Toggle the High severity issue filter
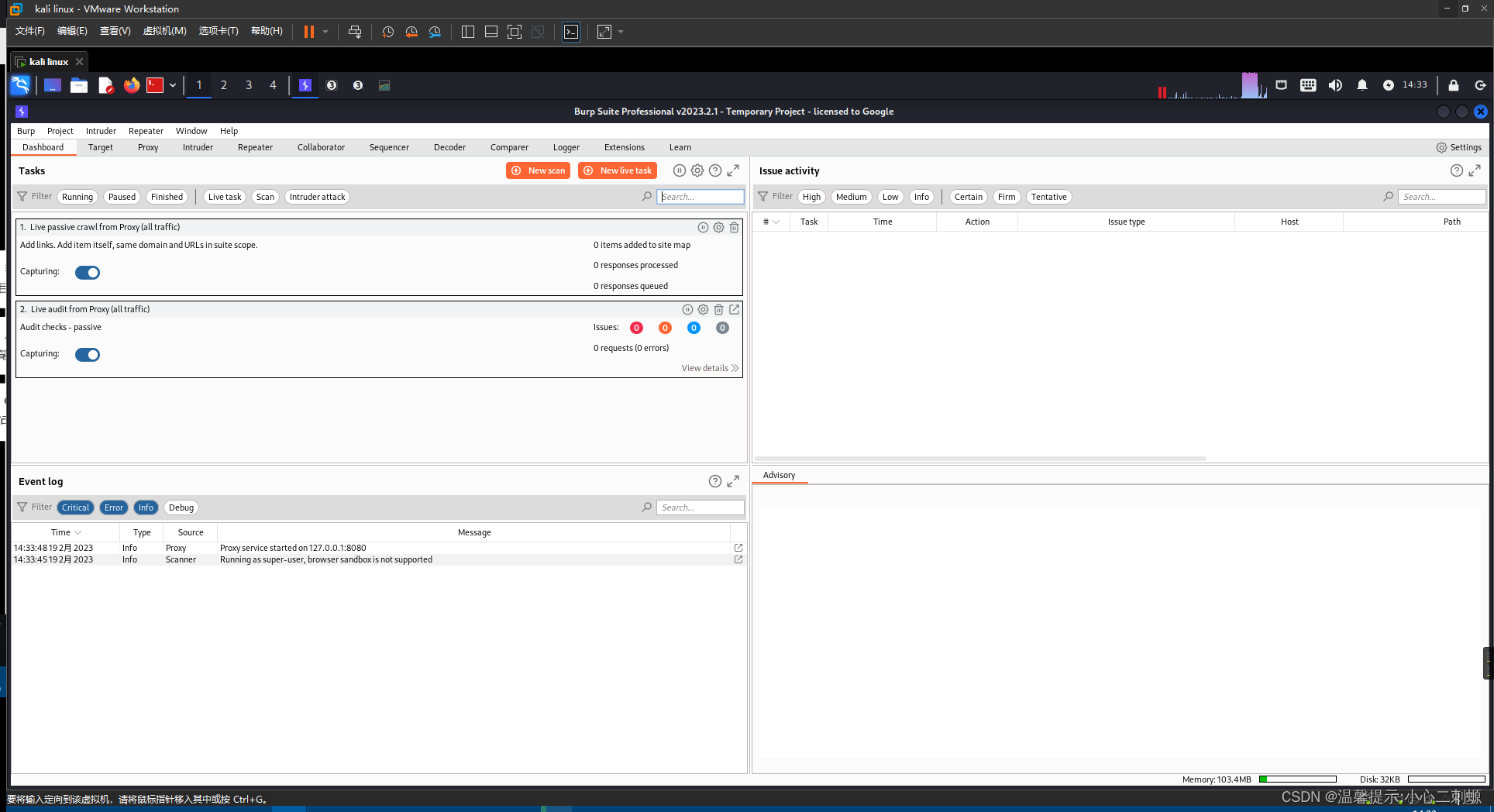 [811, 197]
